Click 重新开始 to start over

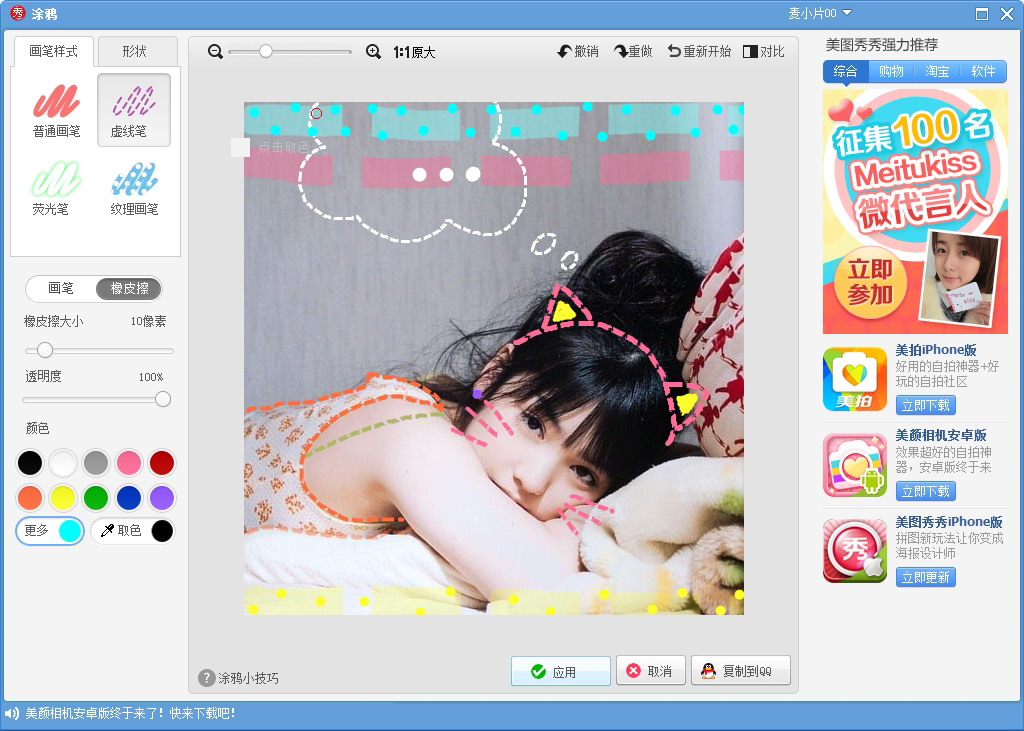point(699,51)
